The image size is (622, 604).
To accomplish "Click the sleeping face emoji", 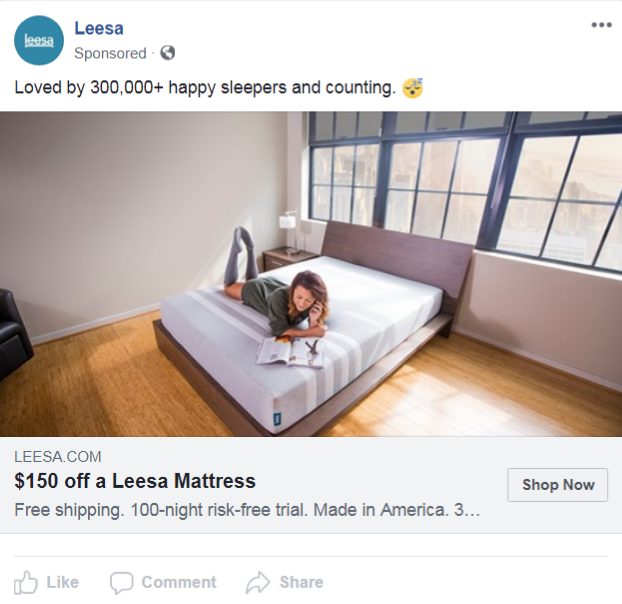I will tap(412, 88).
